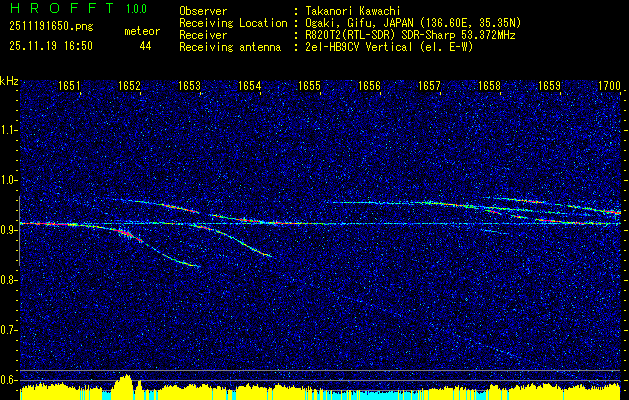Click the HROFFT program title
The height and width of the screenshot is (400, 629).
pos(62,8)
